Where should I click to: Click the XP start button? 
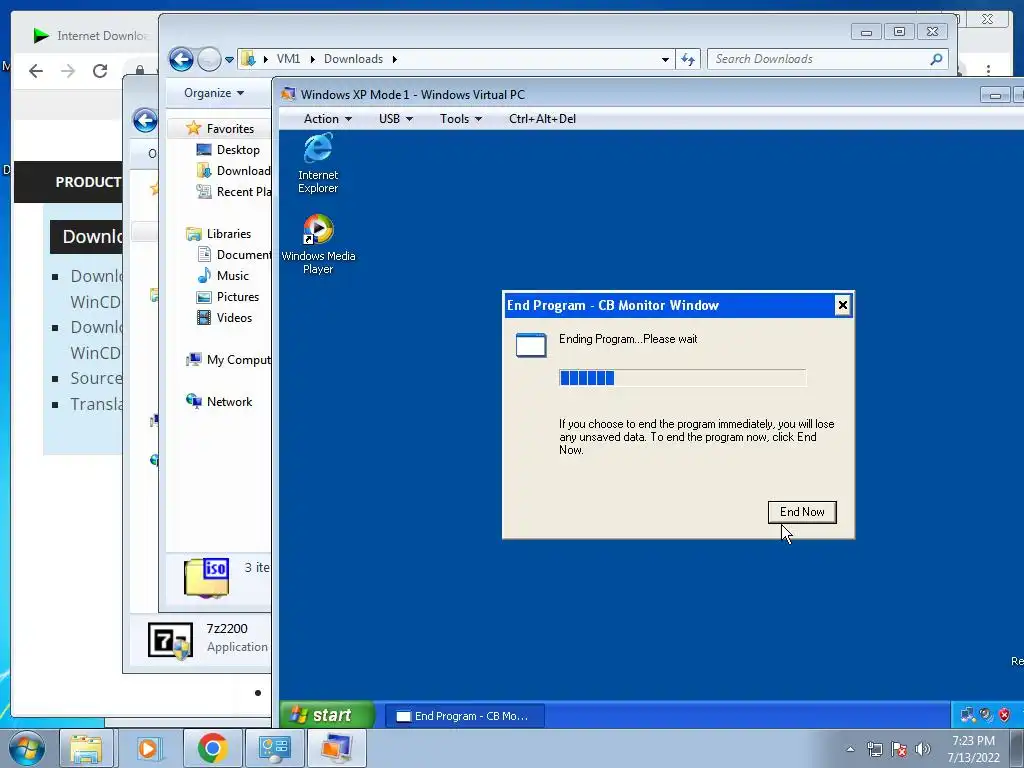327,715
